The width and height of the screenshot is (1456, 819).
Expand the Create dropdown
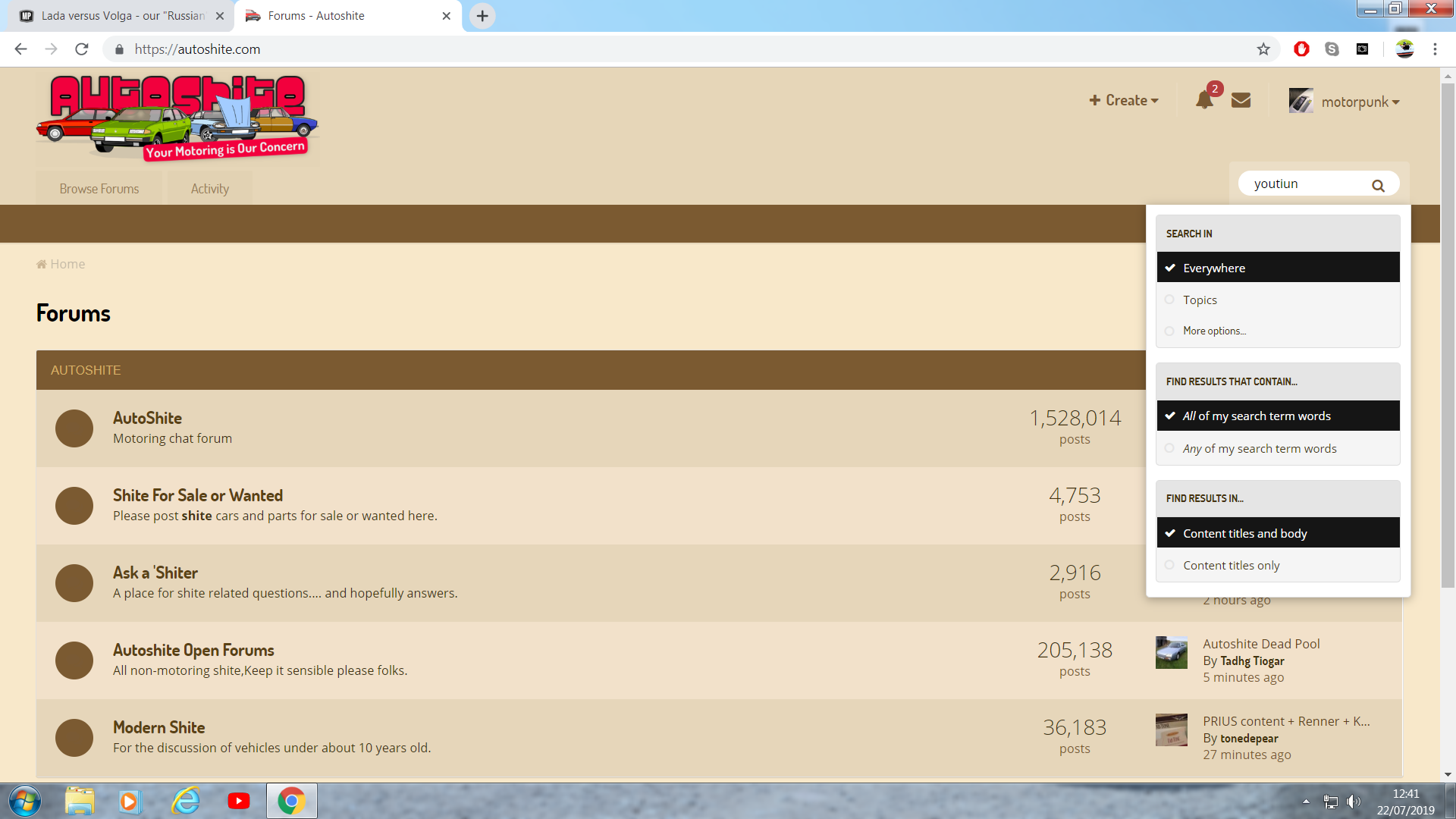(1123, 100)
